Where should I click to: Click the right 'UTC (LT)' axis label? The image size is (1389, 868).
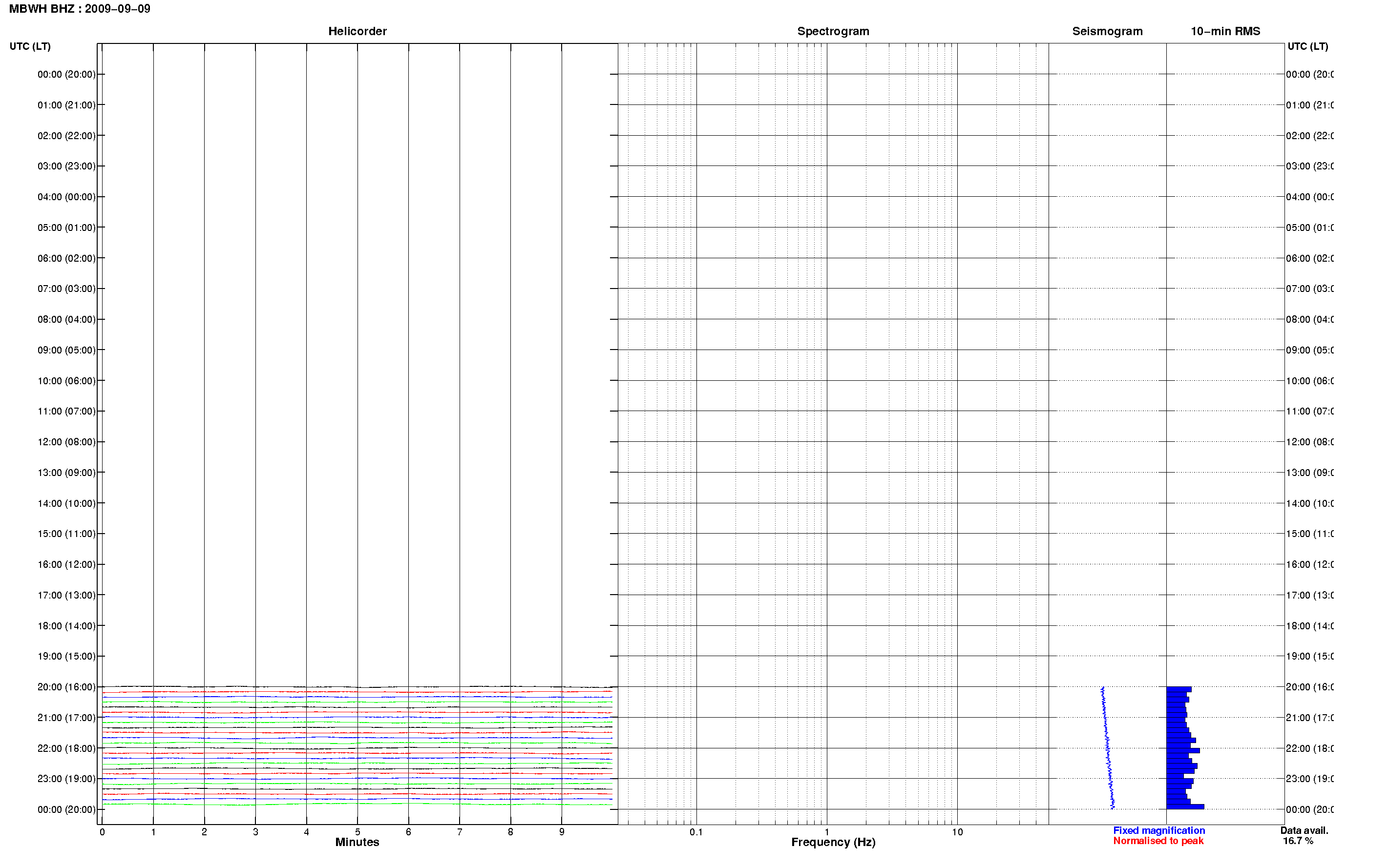[x=1307, y=46]
